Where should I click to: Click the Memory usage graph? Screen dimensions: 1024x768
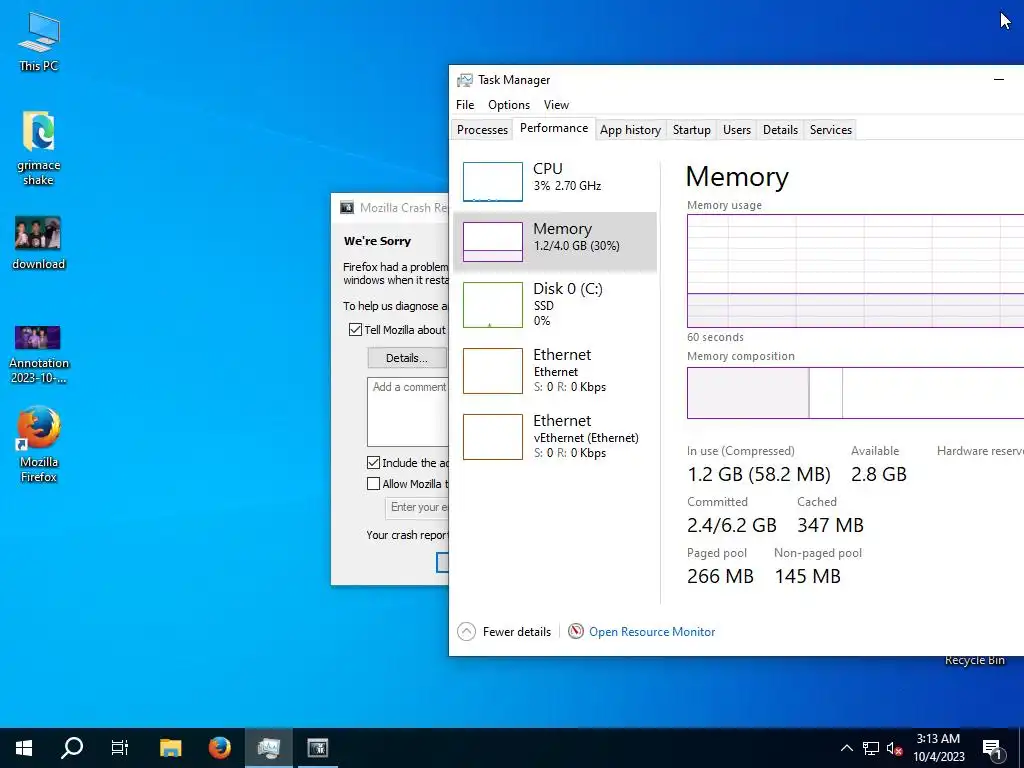856,271
